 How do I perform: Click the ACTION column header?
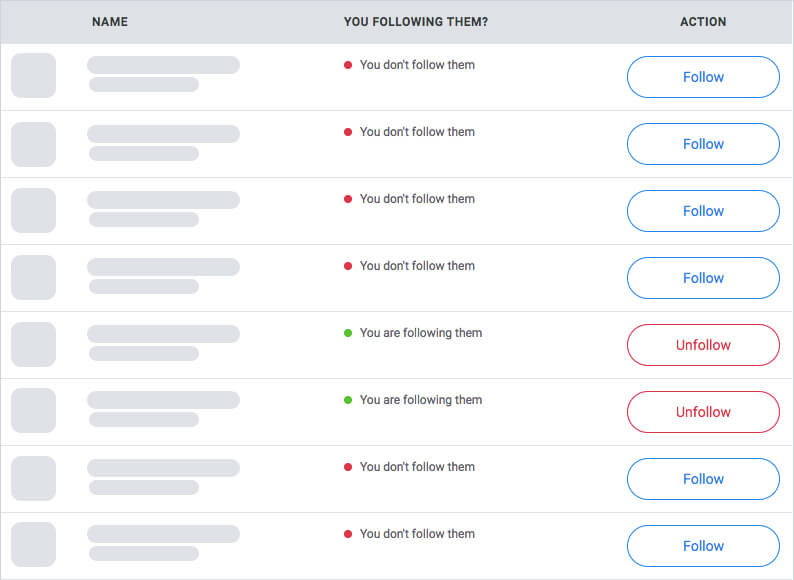[703, 22]
